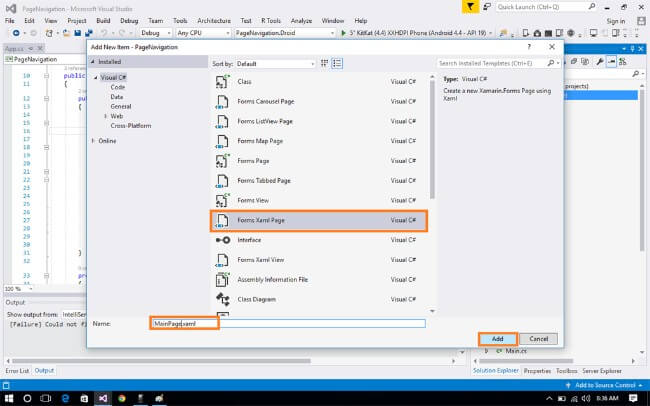The width and height of the screenshot is (650, 406).
Task: Click the Output panel horizontal scrollbar
Action: click(162, 361)
